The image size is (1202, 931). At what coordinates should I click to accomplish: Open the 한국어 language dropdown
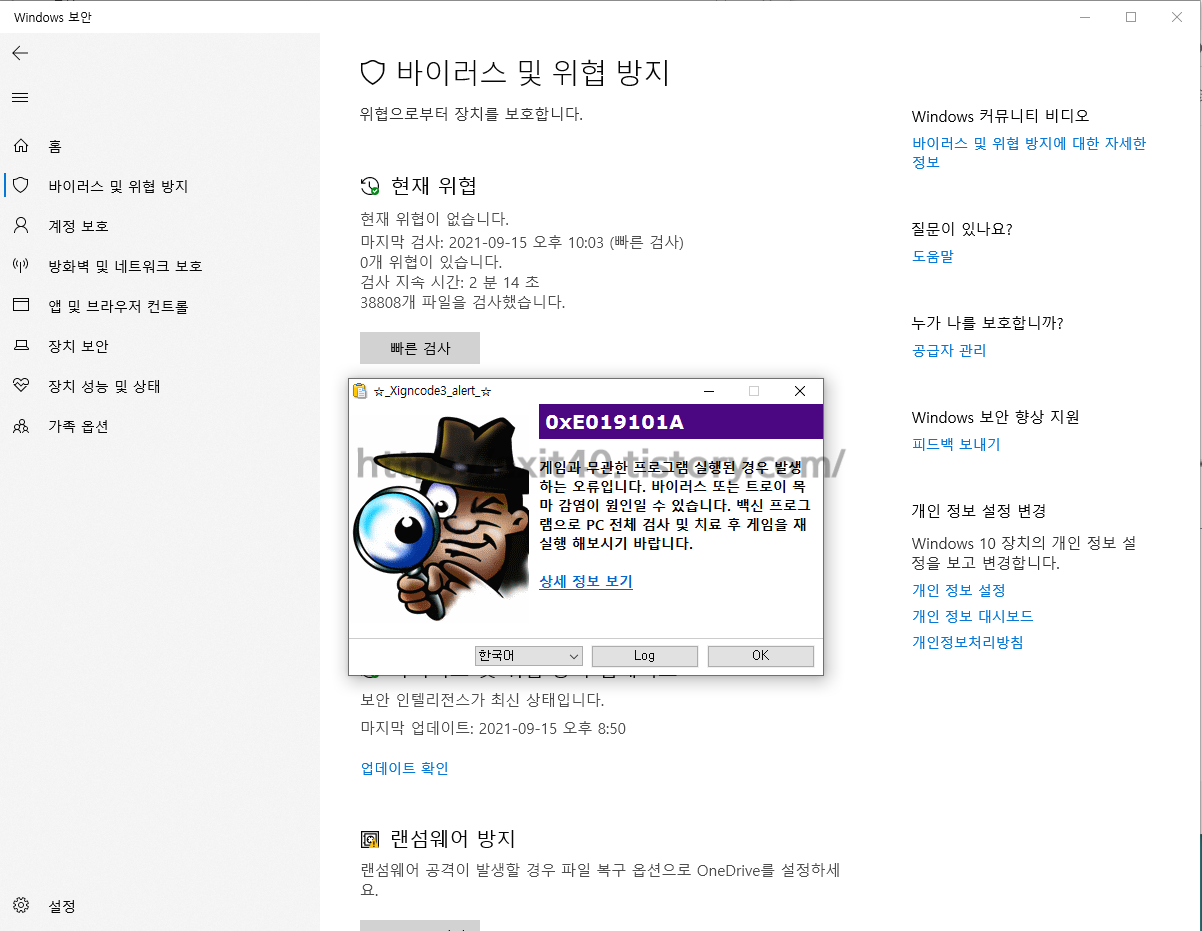pyautogui.click(x=529, y=656)
